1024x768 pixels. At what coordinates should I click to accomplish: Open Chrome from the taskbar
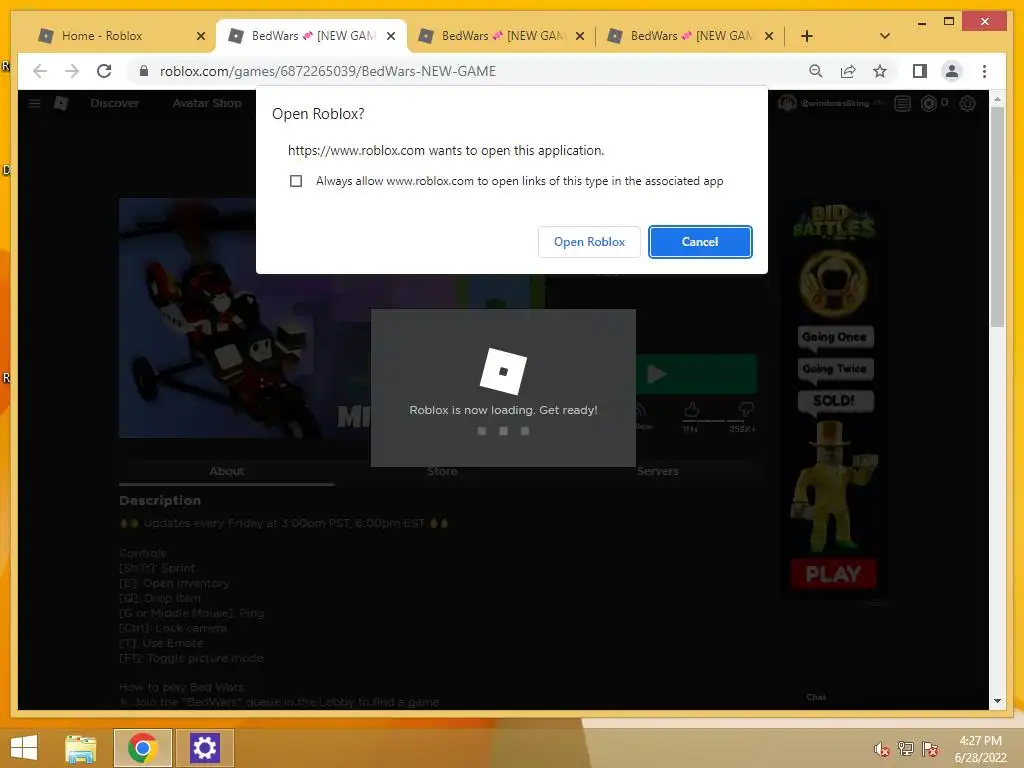coord(142,748)
